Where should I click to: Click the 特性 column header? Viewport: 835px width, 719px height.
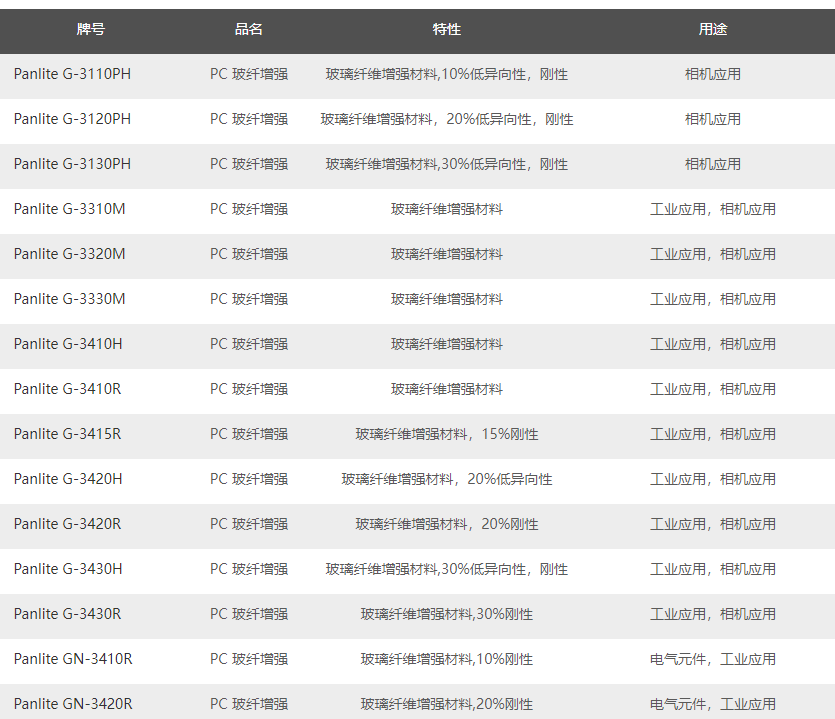point(446,30)
